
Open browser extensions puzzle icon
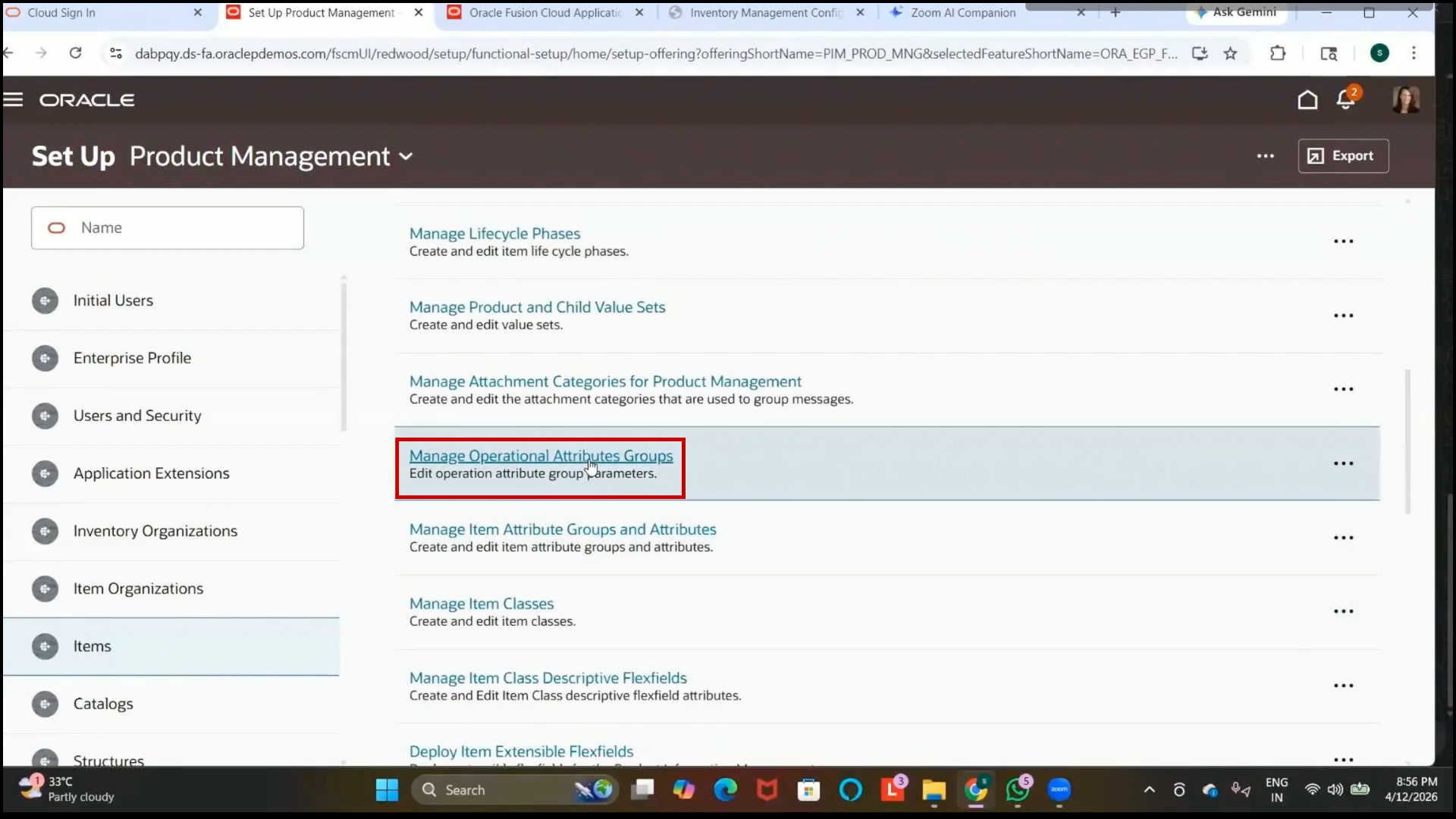click(1278, 53)
